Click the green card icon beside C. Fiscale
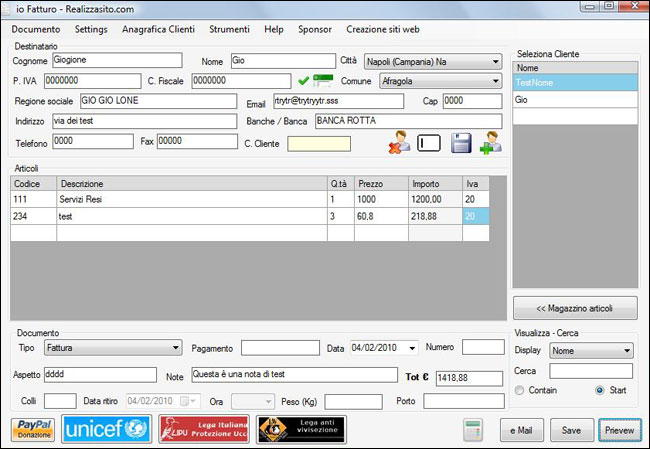Screen dimensions: 650x449 (322, 81)
